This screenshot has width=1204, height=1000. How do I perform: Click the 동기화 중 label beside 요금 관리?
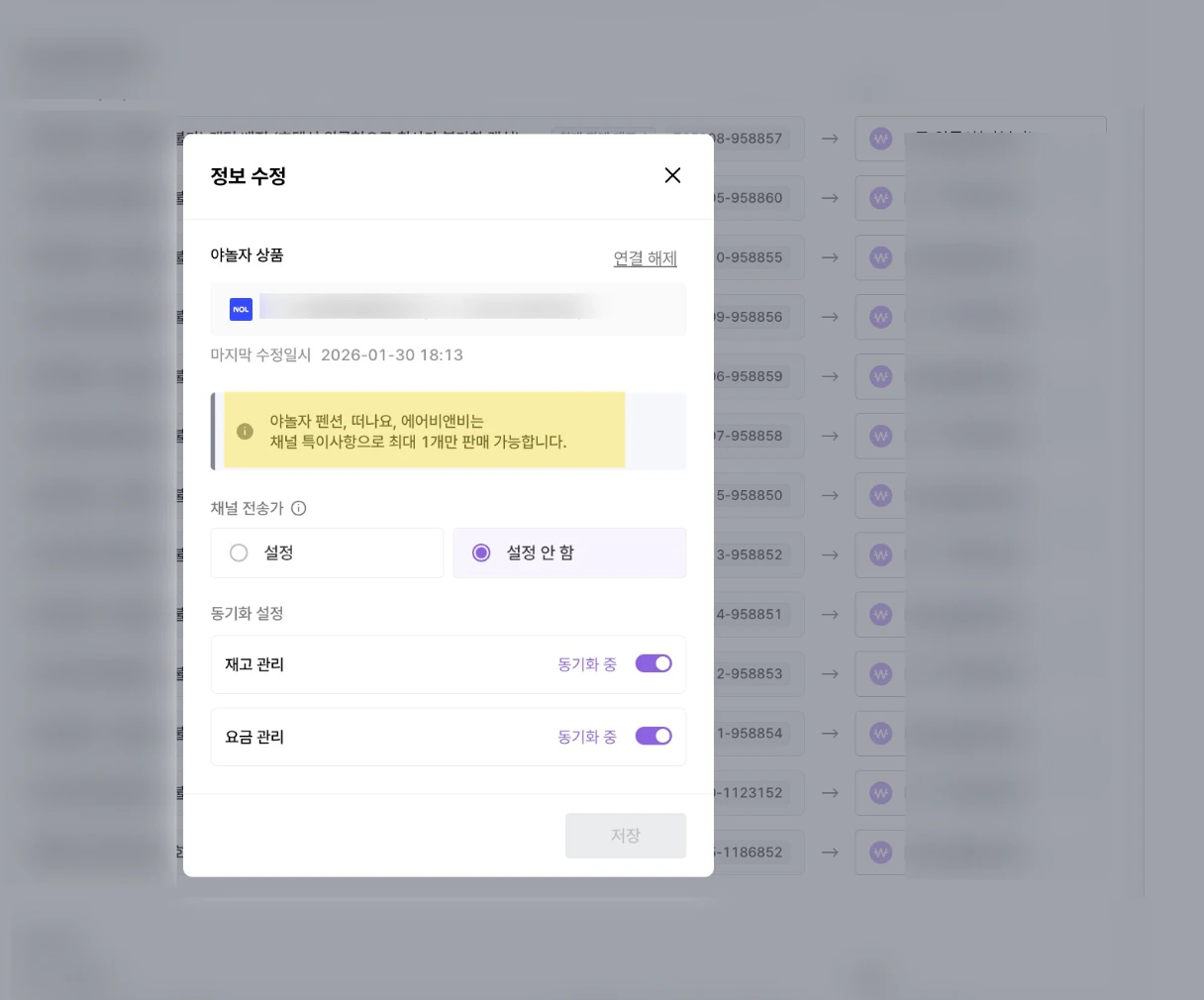click(x=587, y=737)
